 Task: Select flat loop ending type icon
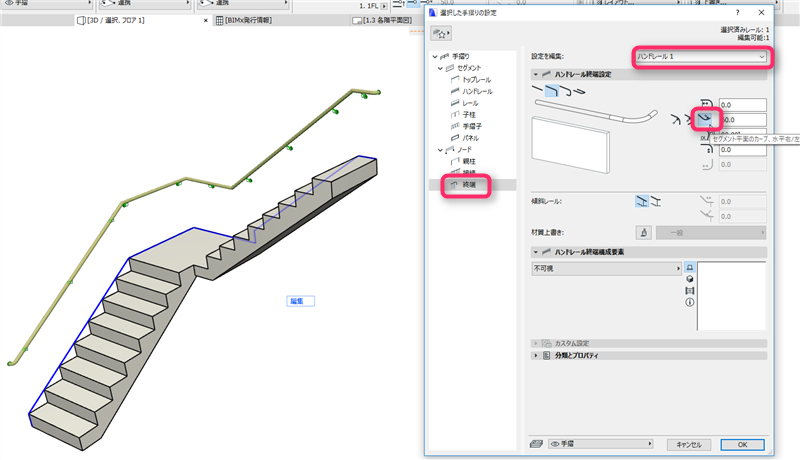(579, 91)
